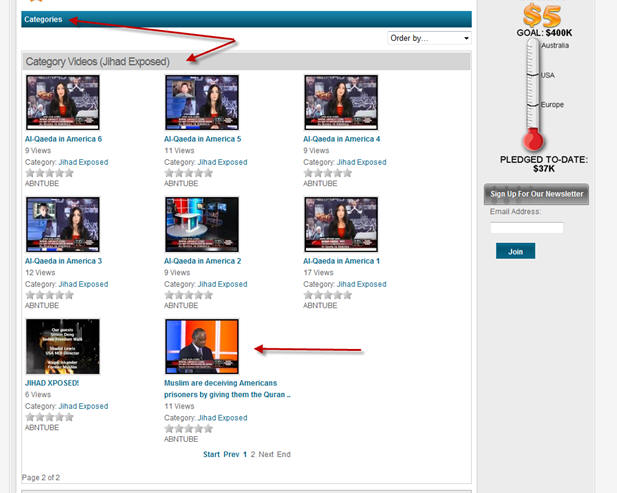
Task: Rate Muslim are deceiving Americans video stars
Action: point(189,428)
